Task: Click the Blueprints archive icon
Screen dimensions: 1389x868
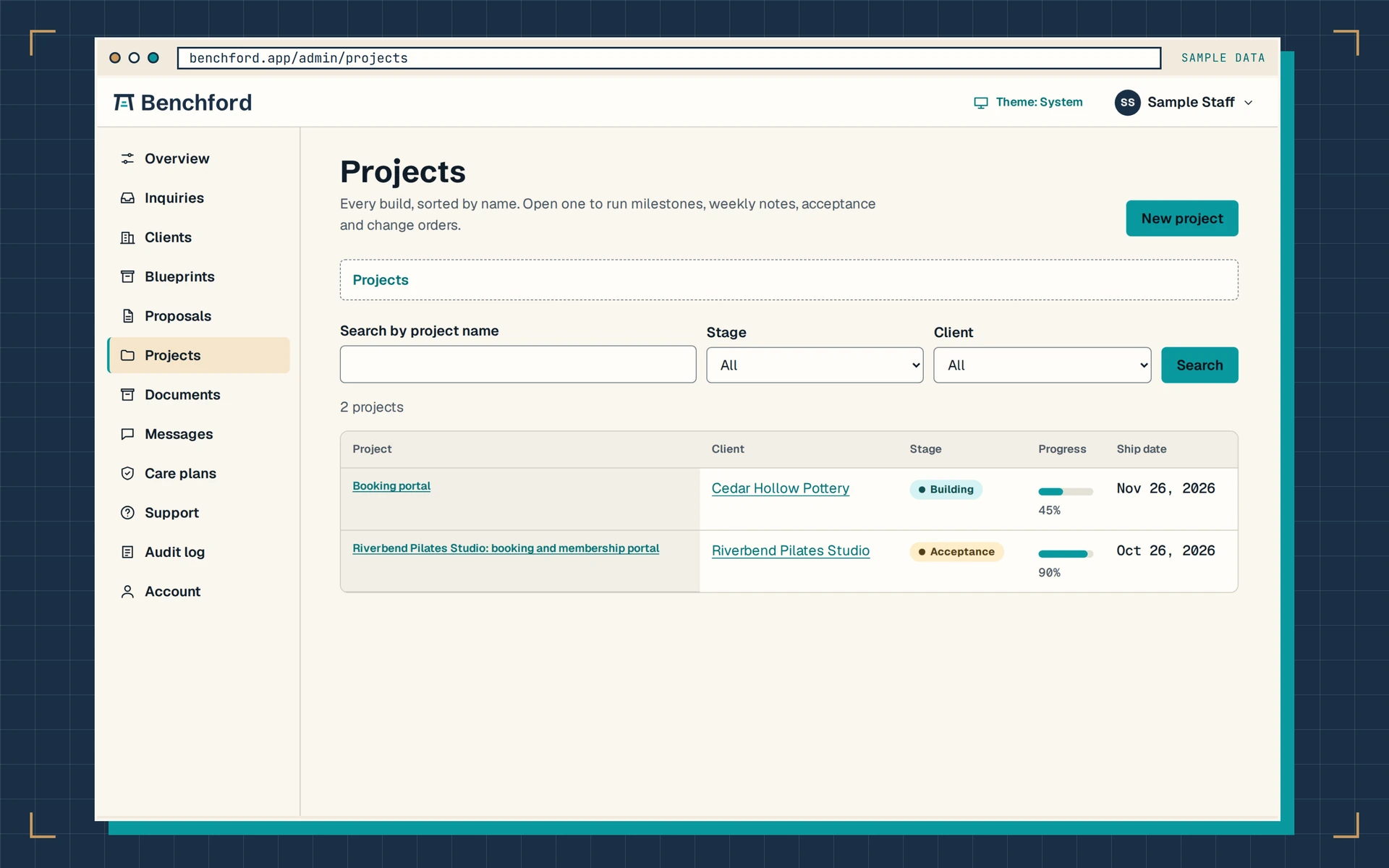Action: click(127, 276)
